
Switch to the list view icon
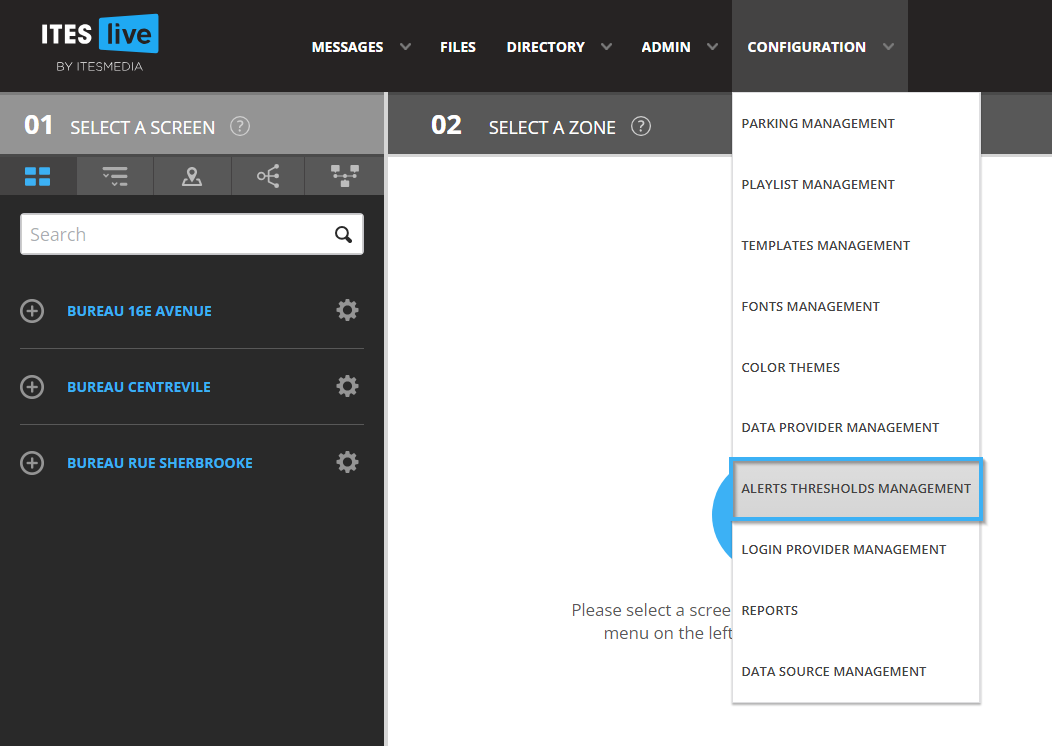pyautogui.click(x=114, y=176)
